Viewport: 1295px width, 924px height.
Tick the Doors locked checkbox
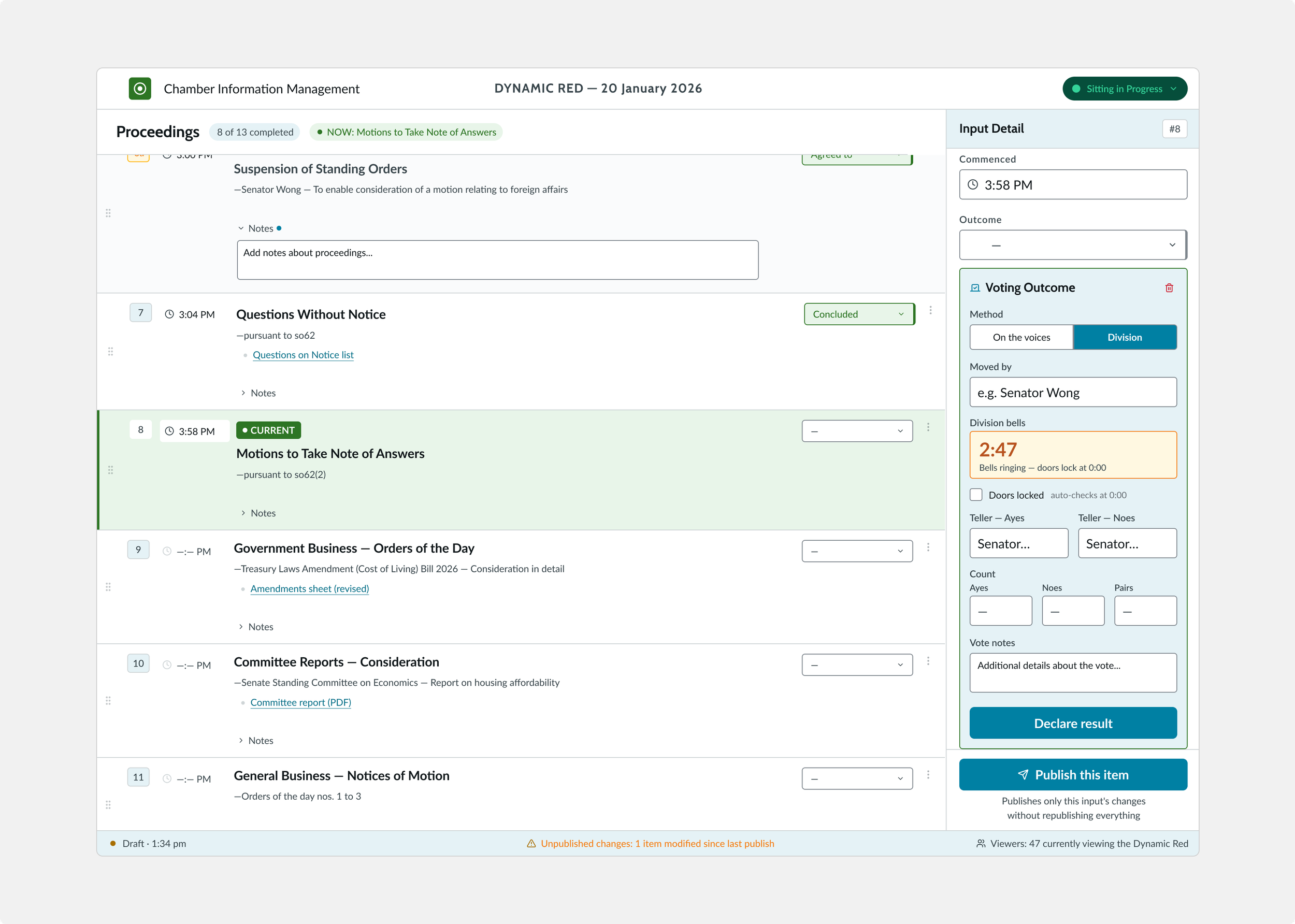(976, 495)
